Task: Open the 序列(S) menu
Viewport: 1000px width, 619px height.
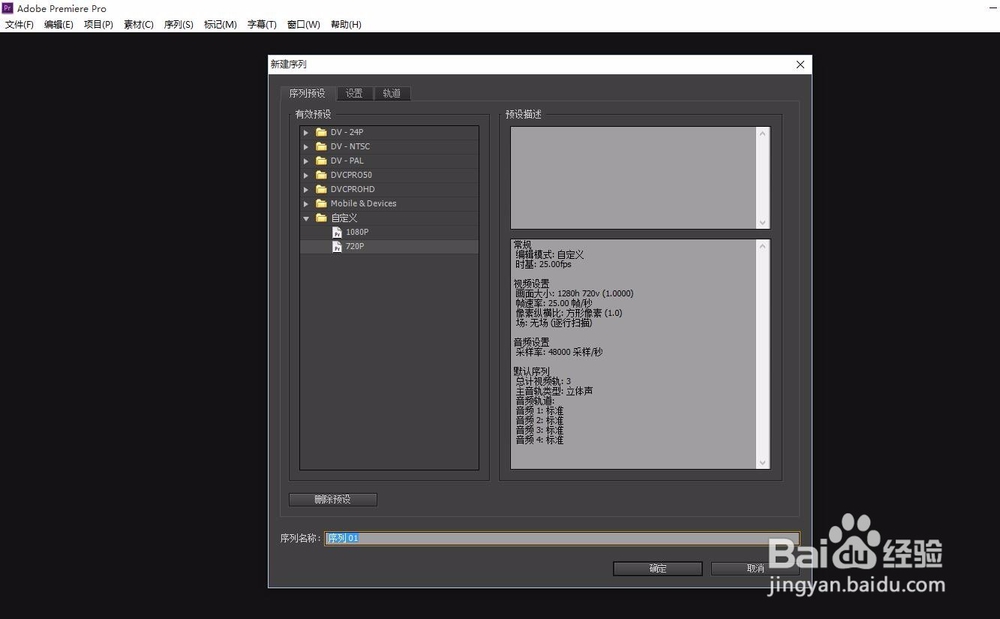Action: pyautogui.click(x=179, y=24)
